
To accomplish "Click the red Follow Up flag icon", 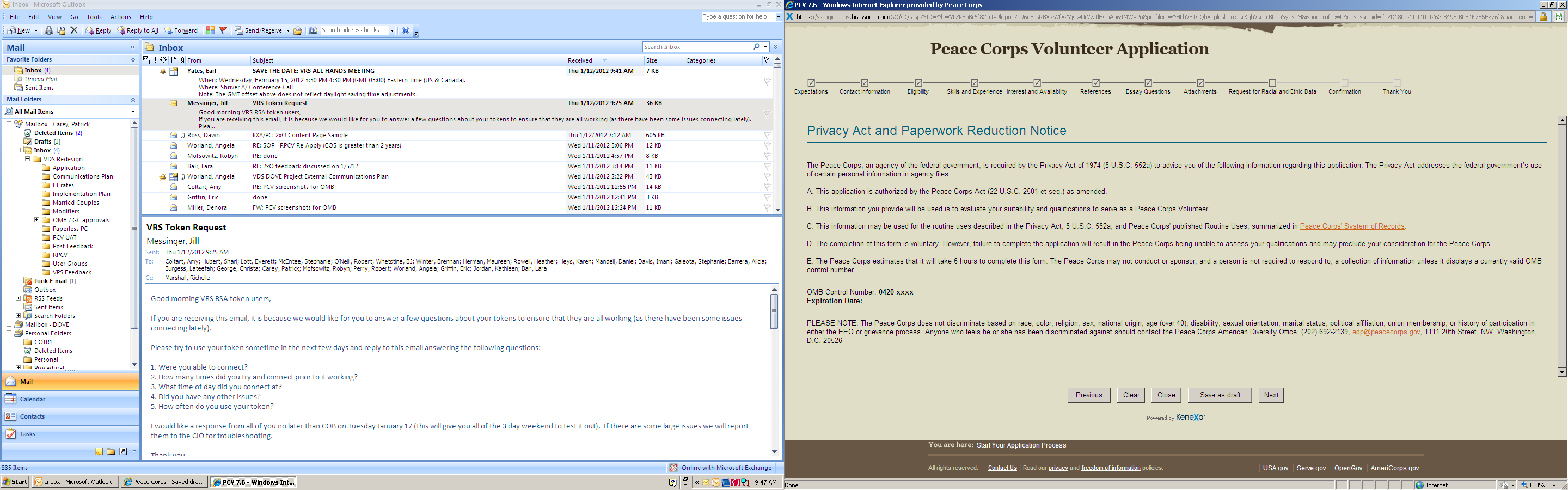I will [x=223, y=30].
